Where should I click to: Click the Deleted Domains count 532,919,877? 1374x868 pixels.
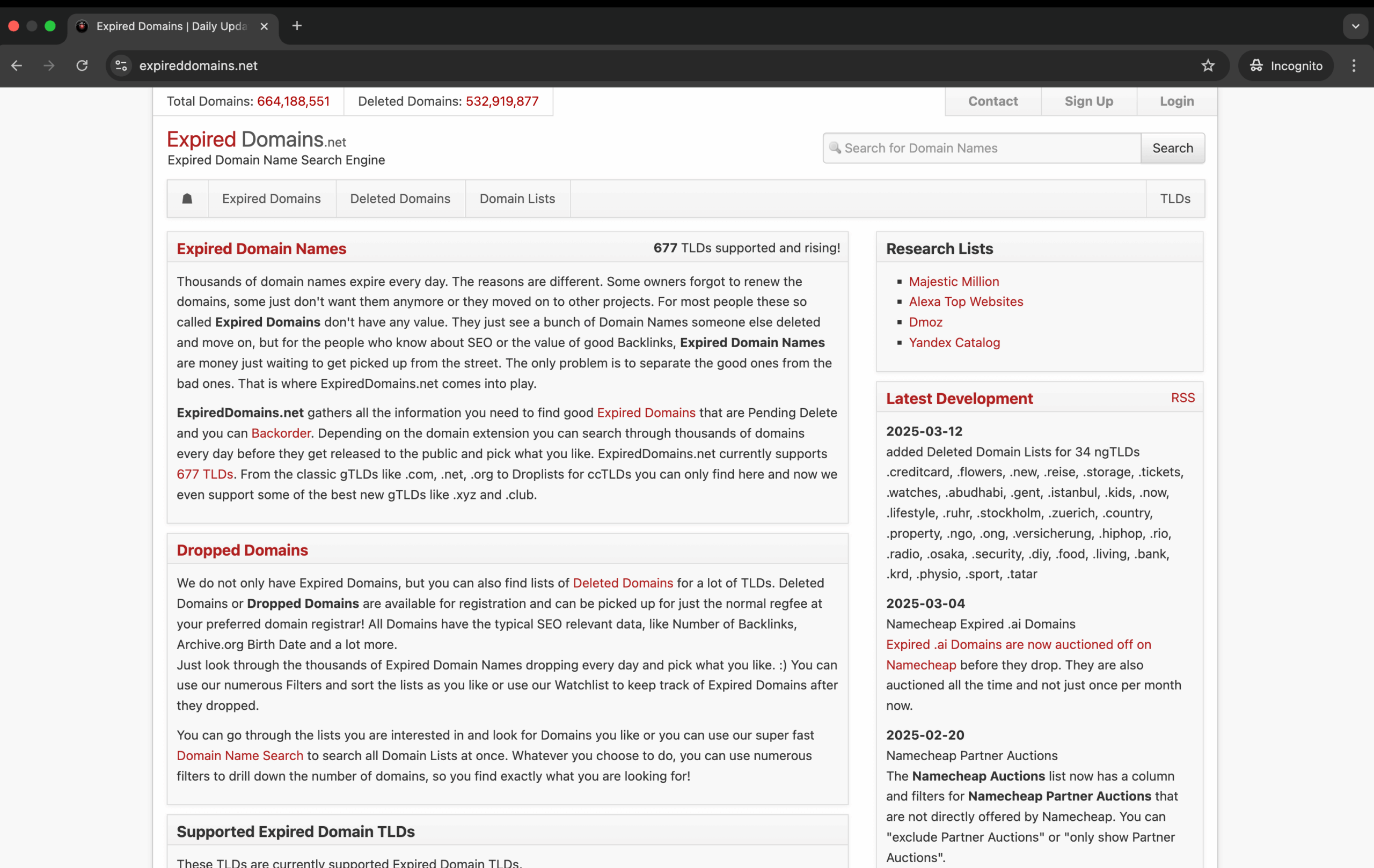(502, 101)
